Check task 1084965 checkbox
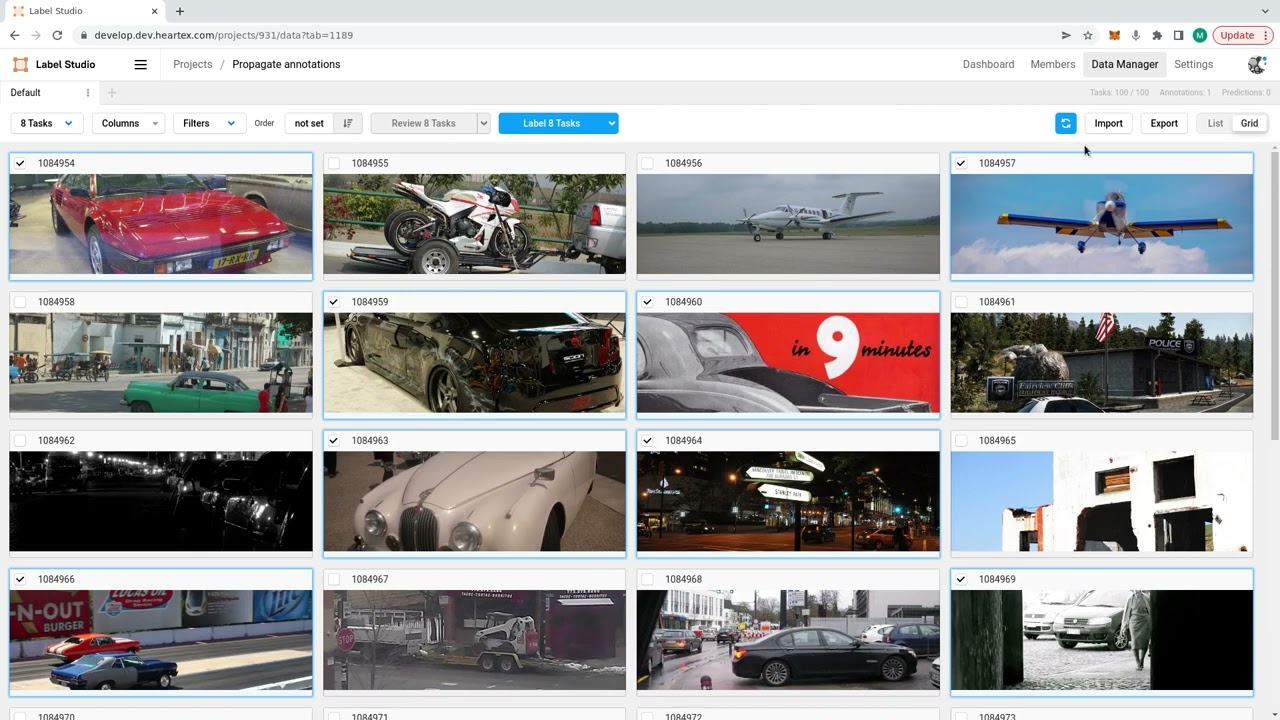The width and height of the screenshot is (1280, 720). coord(961,440)
